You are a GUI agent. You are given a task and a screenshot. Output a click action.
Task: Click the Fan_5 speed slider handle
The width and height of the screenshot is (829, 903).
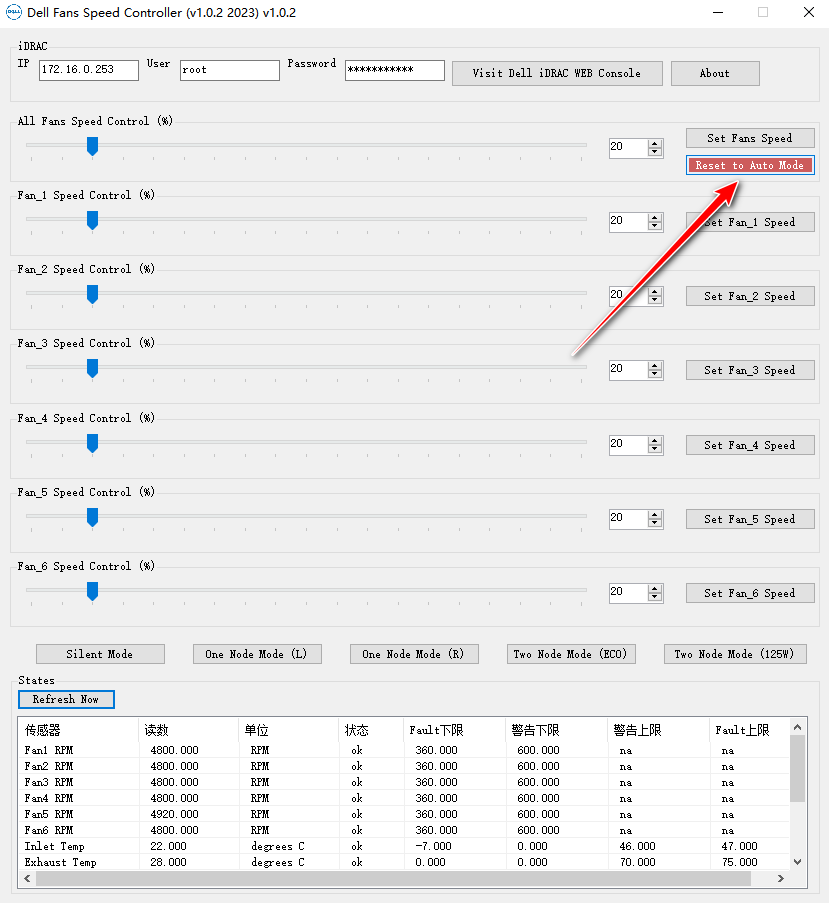pos(92,517)
